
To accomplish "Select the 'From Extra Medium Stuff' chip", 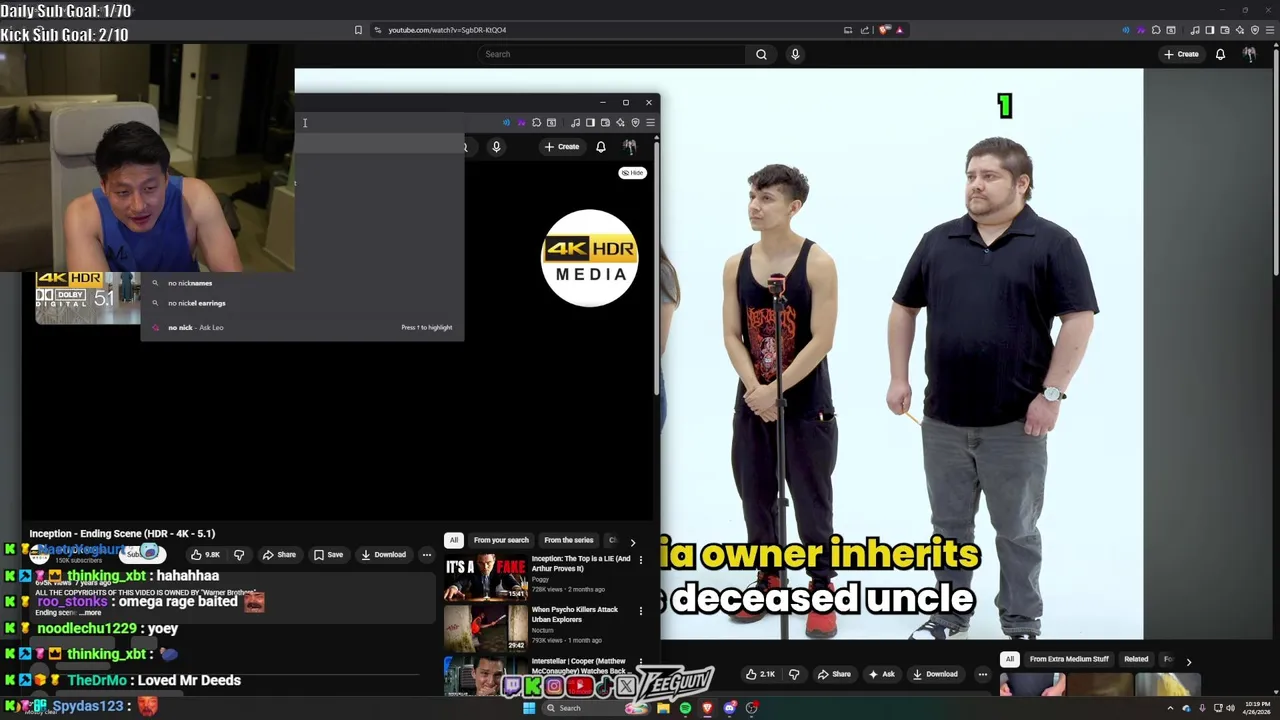I will click(x=1069, y=659).
